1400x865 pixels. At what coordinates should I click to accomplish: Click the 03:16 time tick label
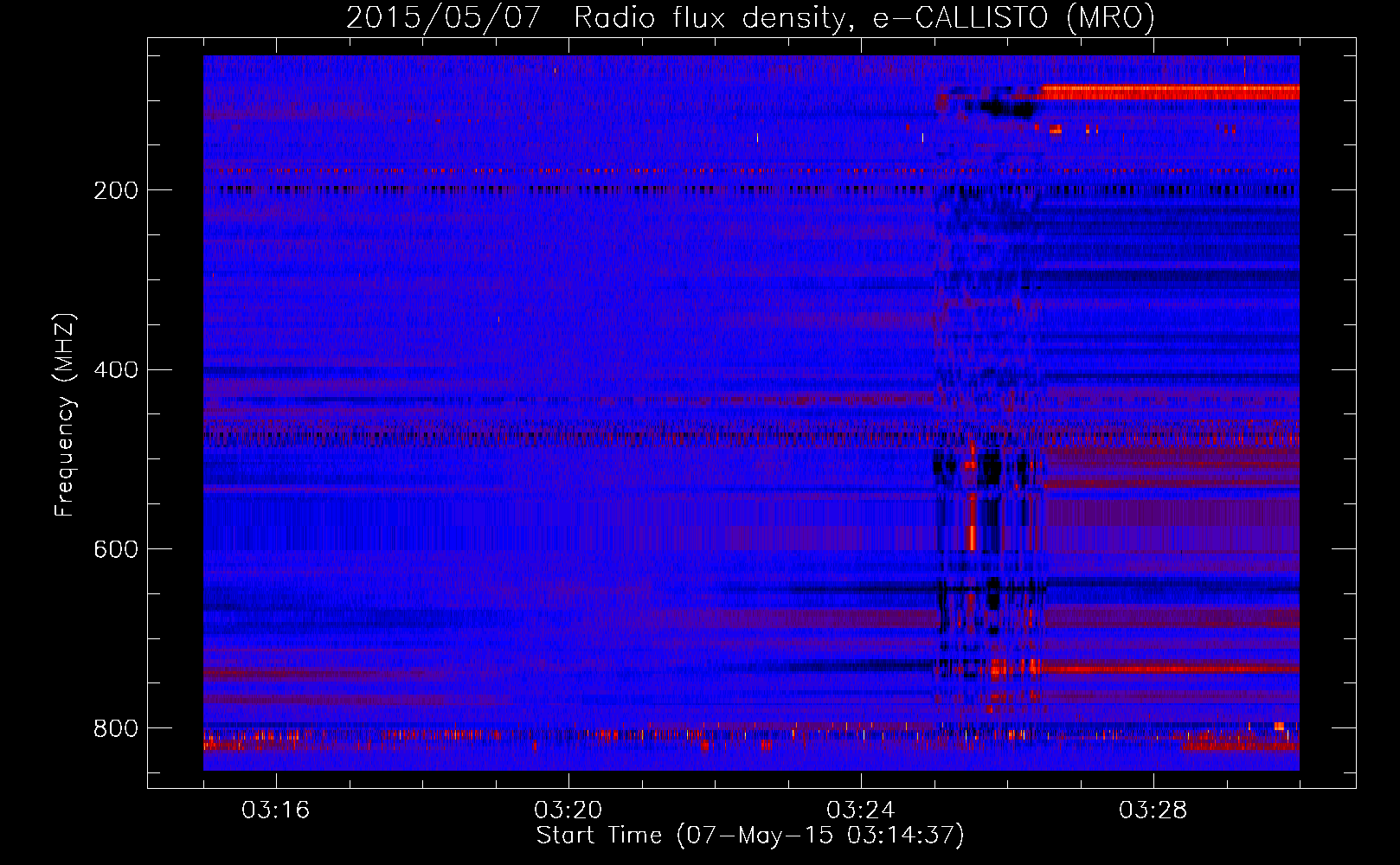(x=276, y=811)
